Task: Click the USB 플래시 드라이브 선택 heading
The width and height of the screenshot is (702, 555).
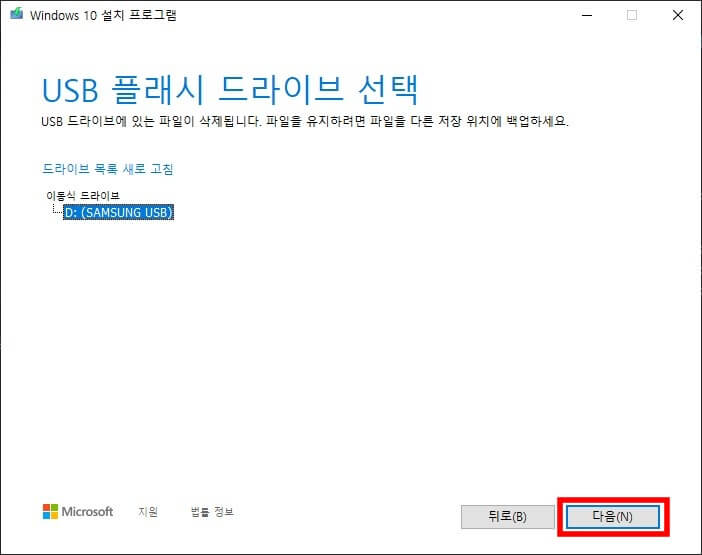Action: pyautogui.click(x=230, y=90)
